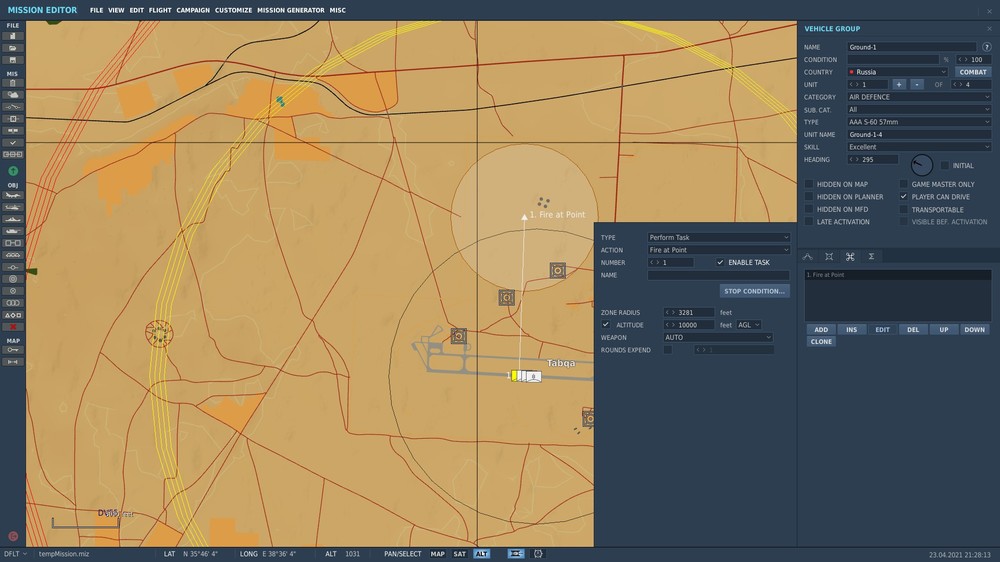Expand the Skill dropdown showing Excellent

(918, 147)
